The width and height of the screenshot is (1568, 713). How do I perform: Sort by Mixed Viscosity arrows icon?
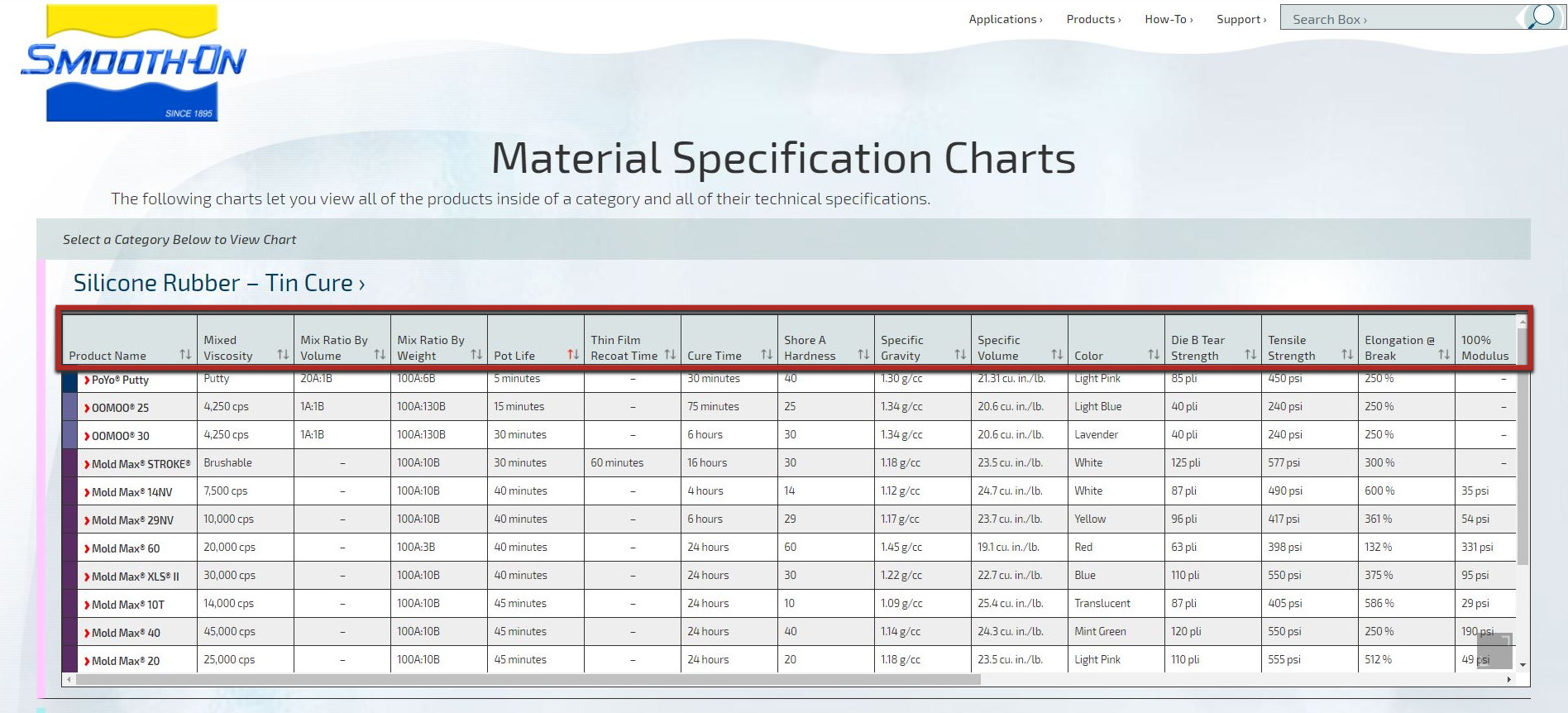coord(283,354)
